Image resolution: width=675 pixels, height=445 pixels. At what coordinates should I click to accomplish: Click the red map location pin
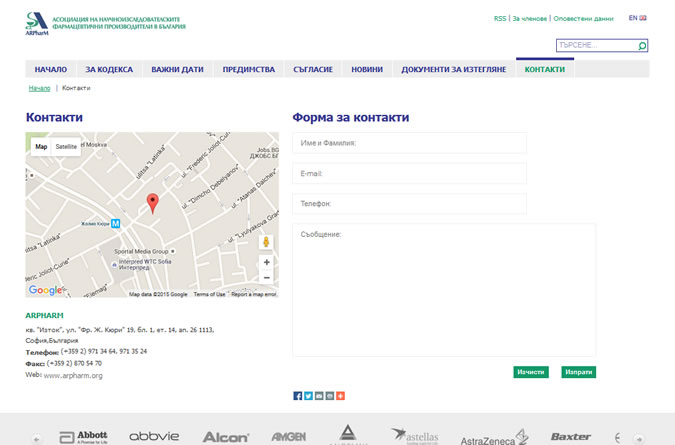point(152,203)
